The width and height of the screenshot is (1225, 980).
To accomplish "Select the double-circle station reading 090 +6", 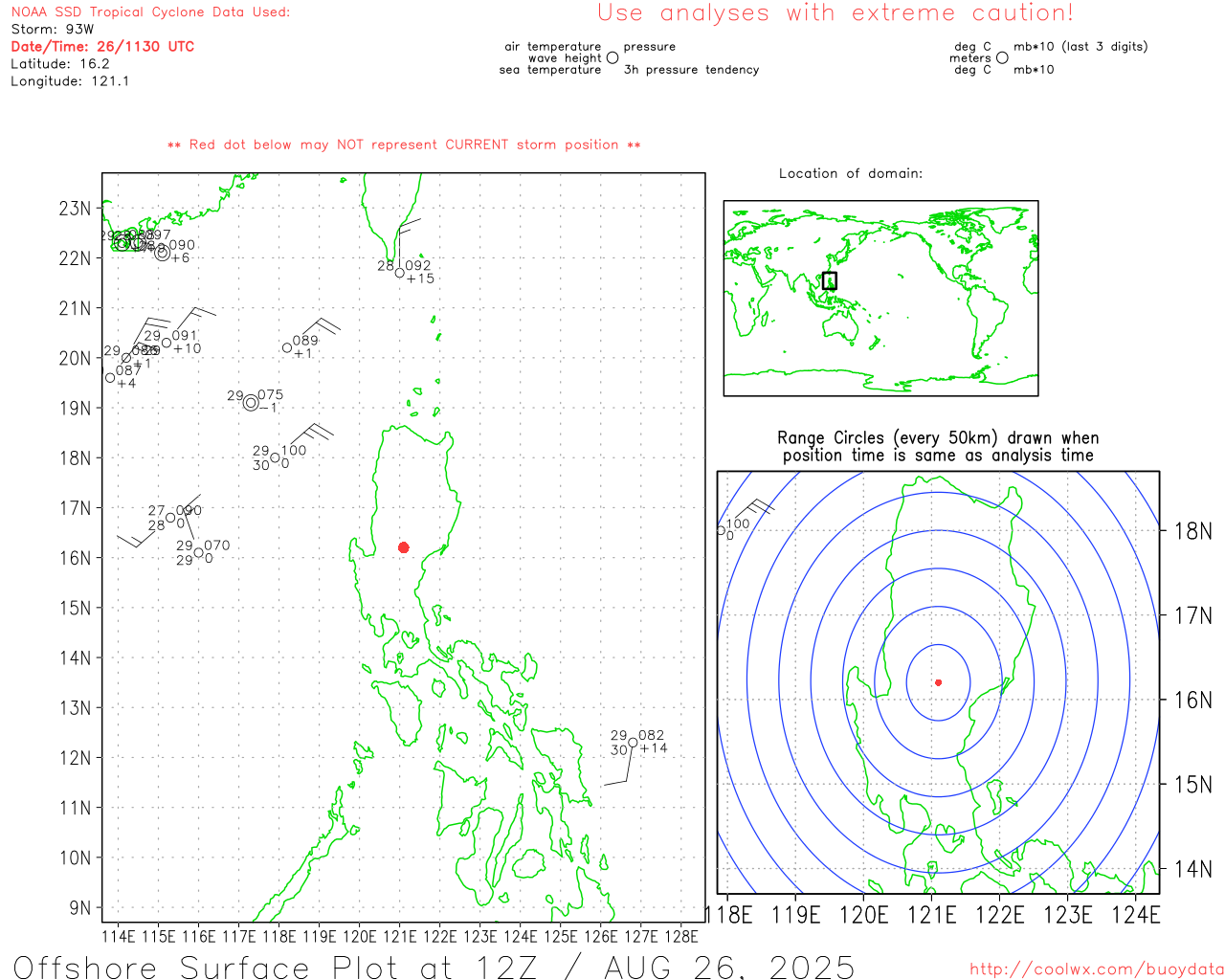I will tap(163, 253).
